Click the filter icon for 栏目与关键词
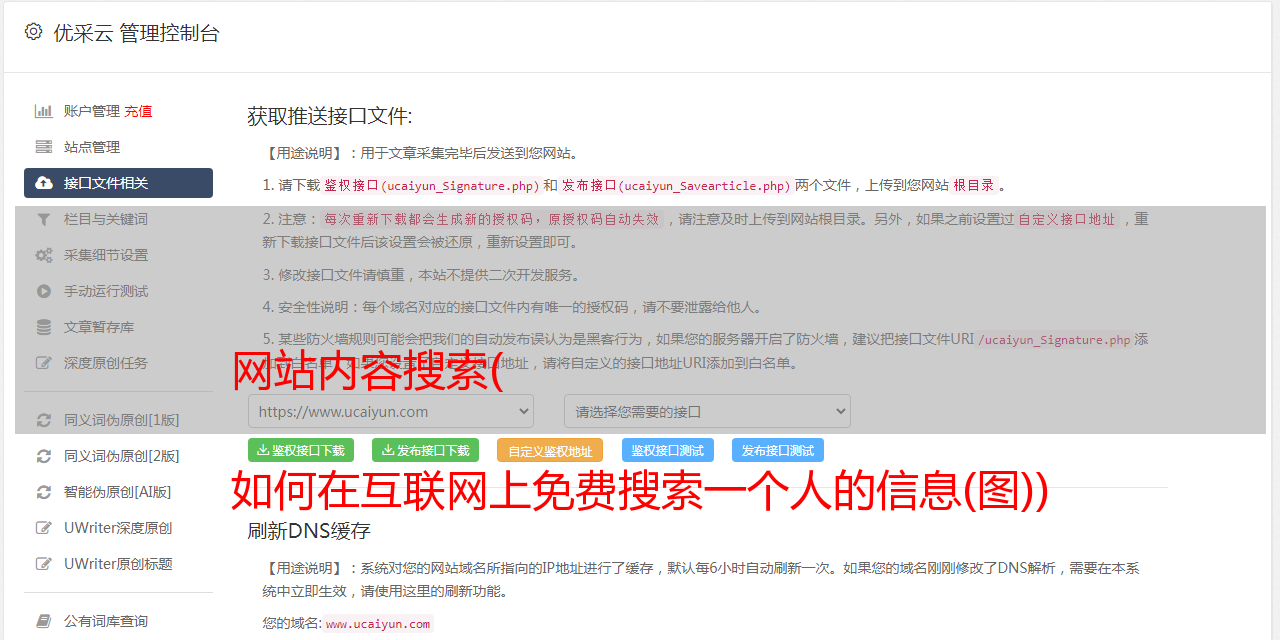 [x=44, y=219]
